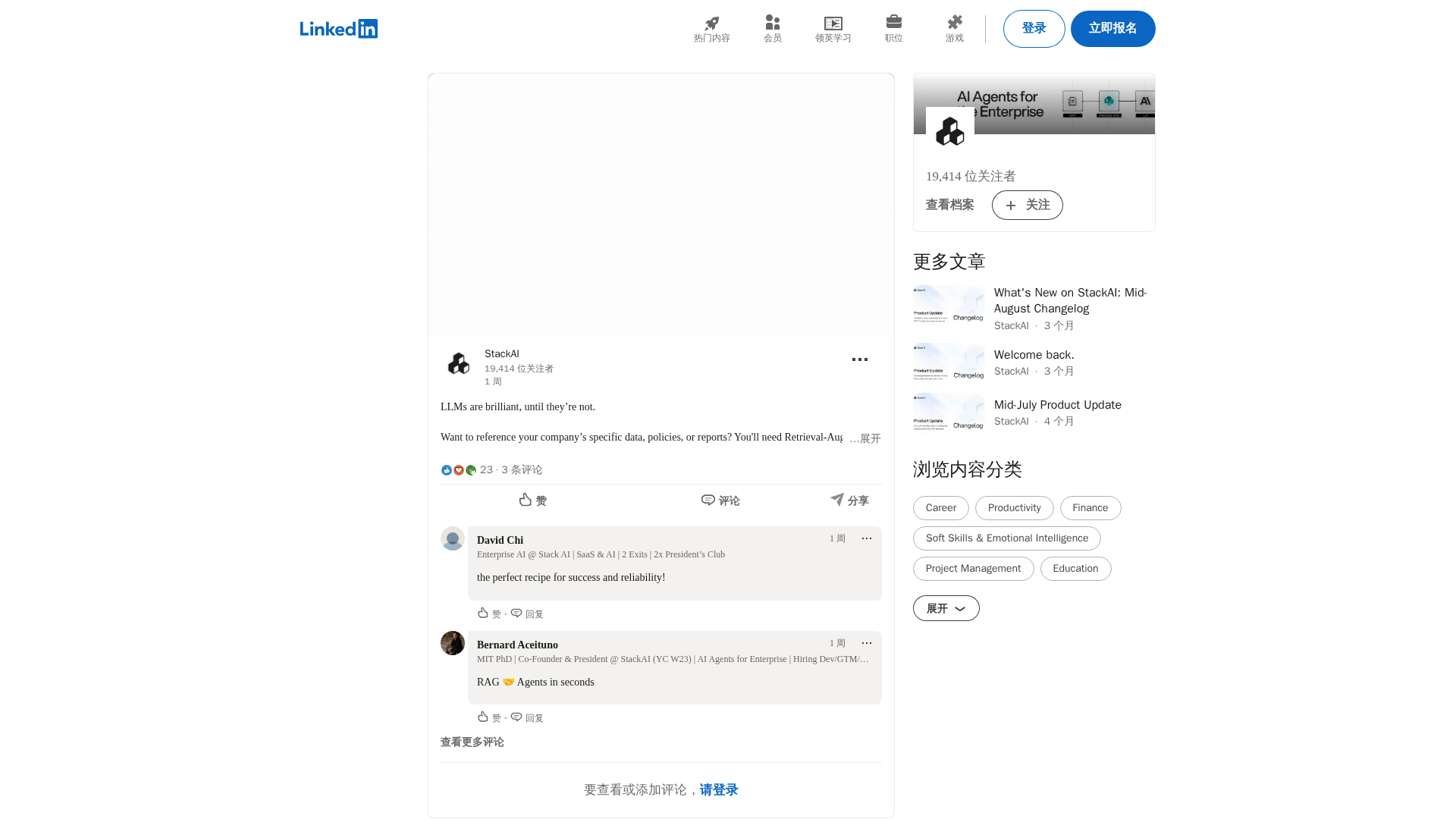Click the blue sign-up button

pyautogui.click(x=1112, y=29)
